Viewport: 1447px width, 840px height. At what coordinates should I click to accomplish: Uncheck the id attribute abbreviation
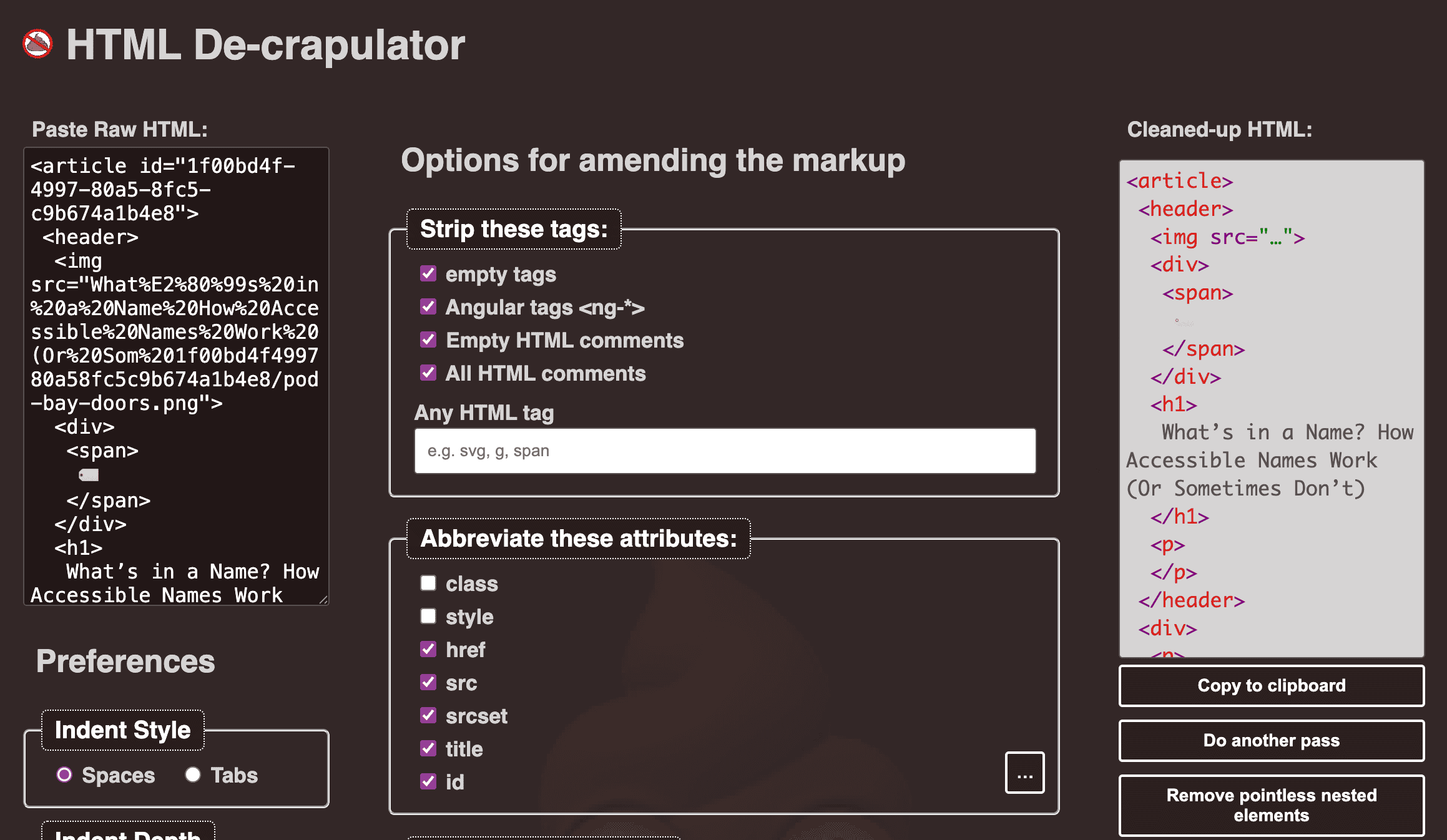(x=428, y=781)
